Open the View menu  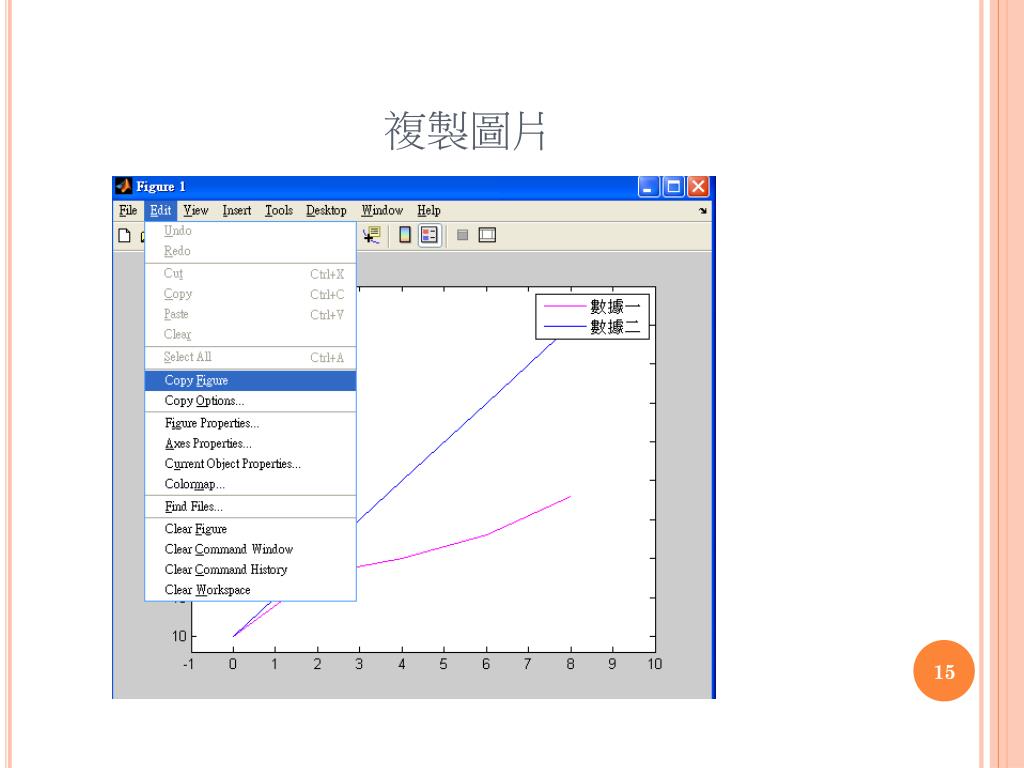point(195,210)
